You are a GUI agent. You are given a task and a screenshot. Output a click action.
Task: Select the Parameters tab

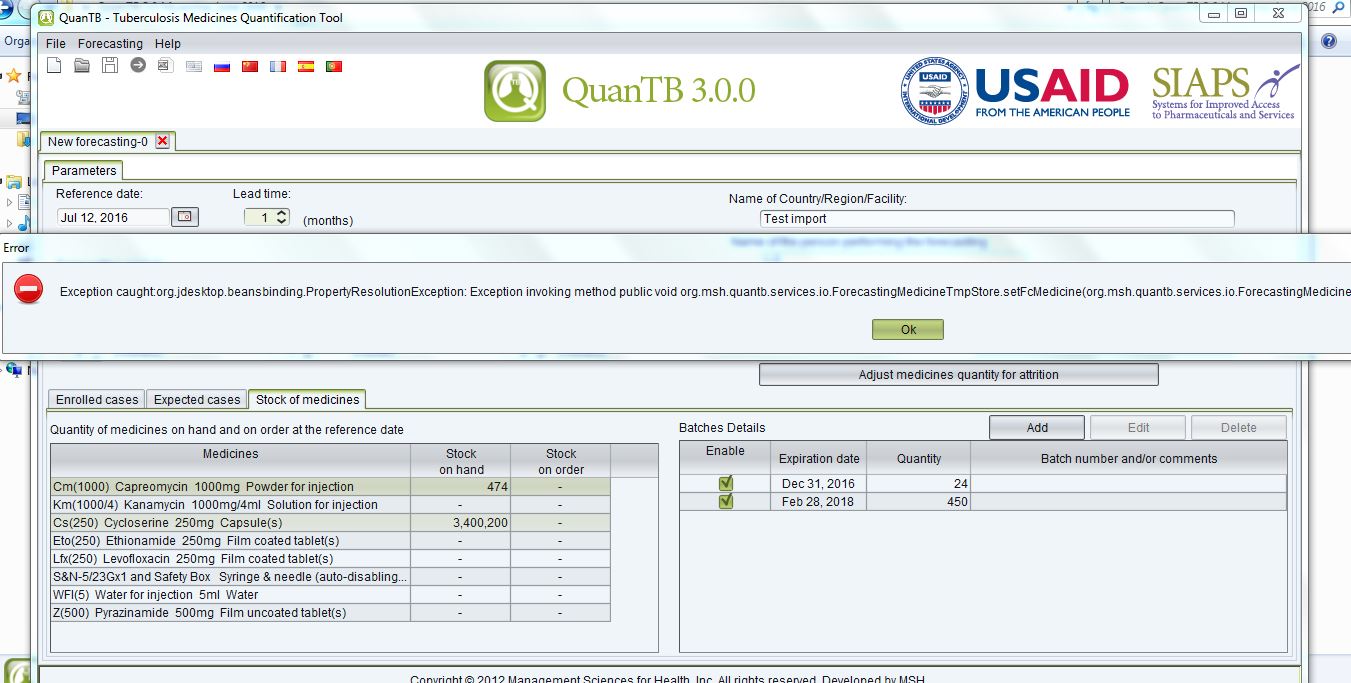pyautogui.click(x=84, y=171)
